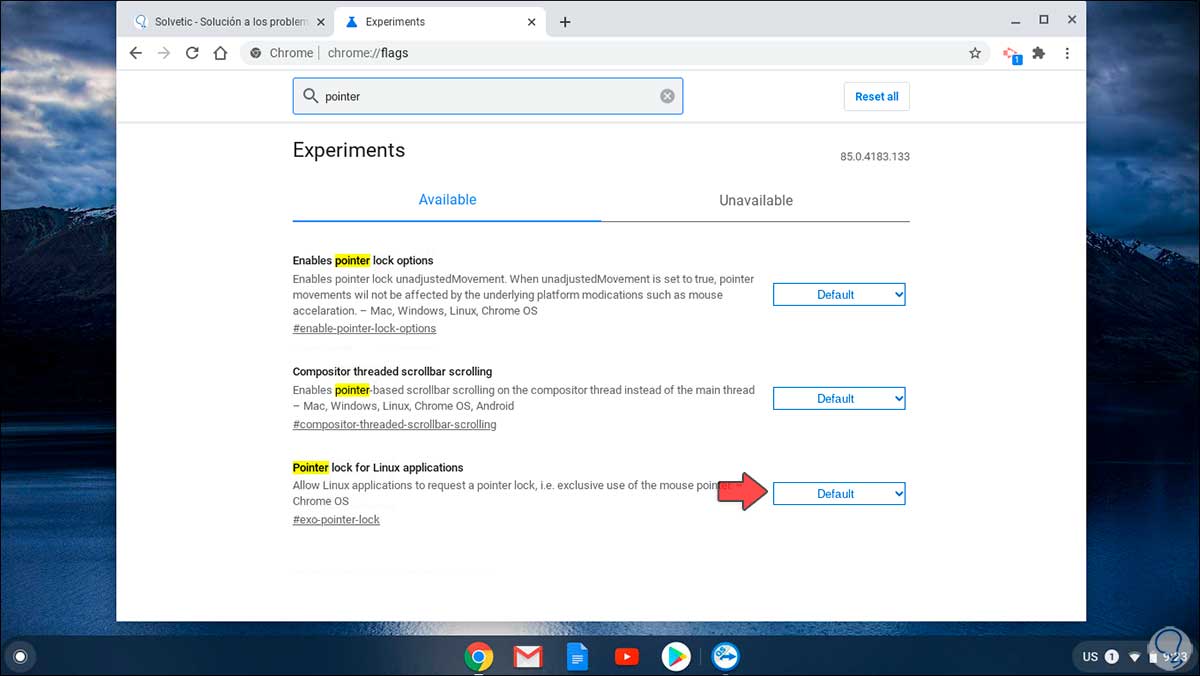Switch to the Available tab
This screenshot has width=1200, height=676.
pos(447,200)
